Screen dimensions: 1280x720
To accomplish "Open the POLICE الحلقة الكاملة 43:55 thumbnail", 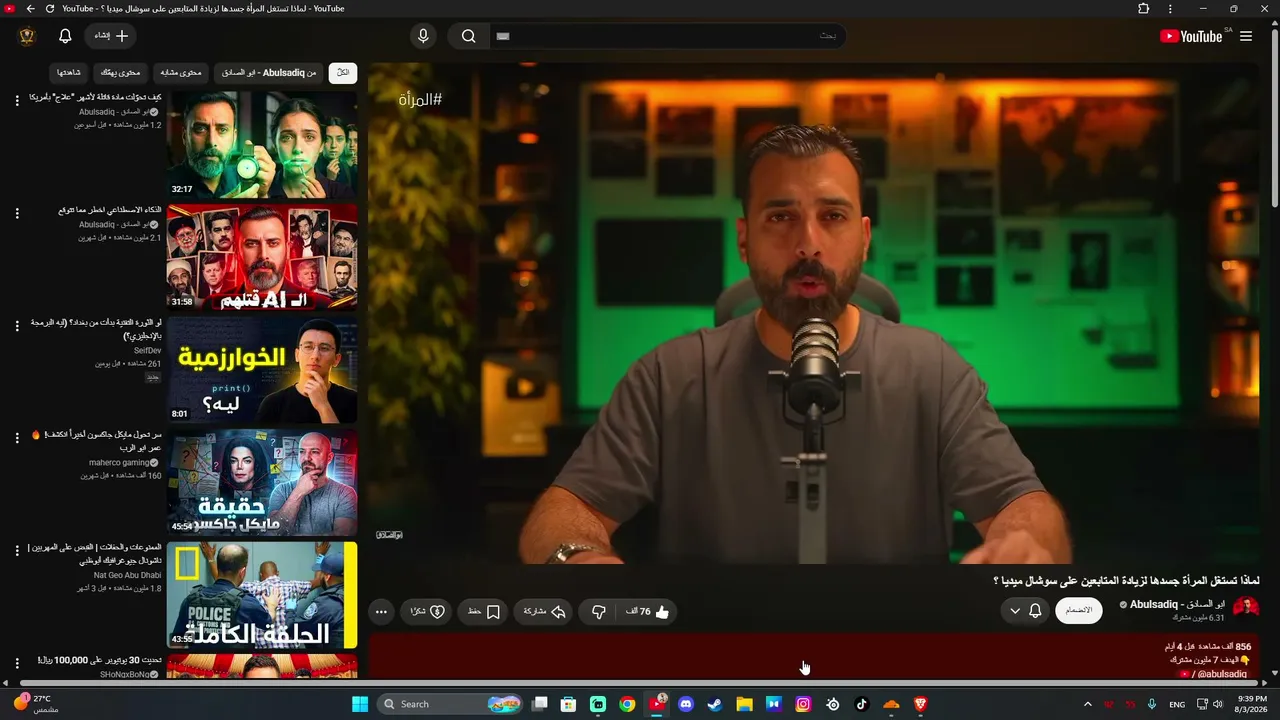I will click(262, 595).
